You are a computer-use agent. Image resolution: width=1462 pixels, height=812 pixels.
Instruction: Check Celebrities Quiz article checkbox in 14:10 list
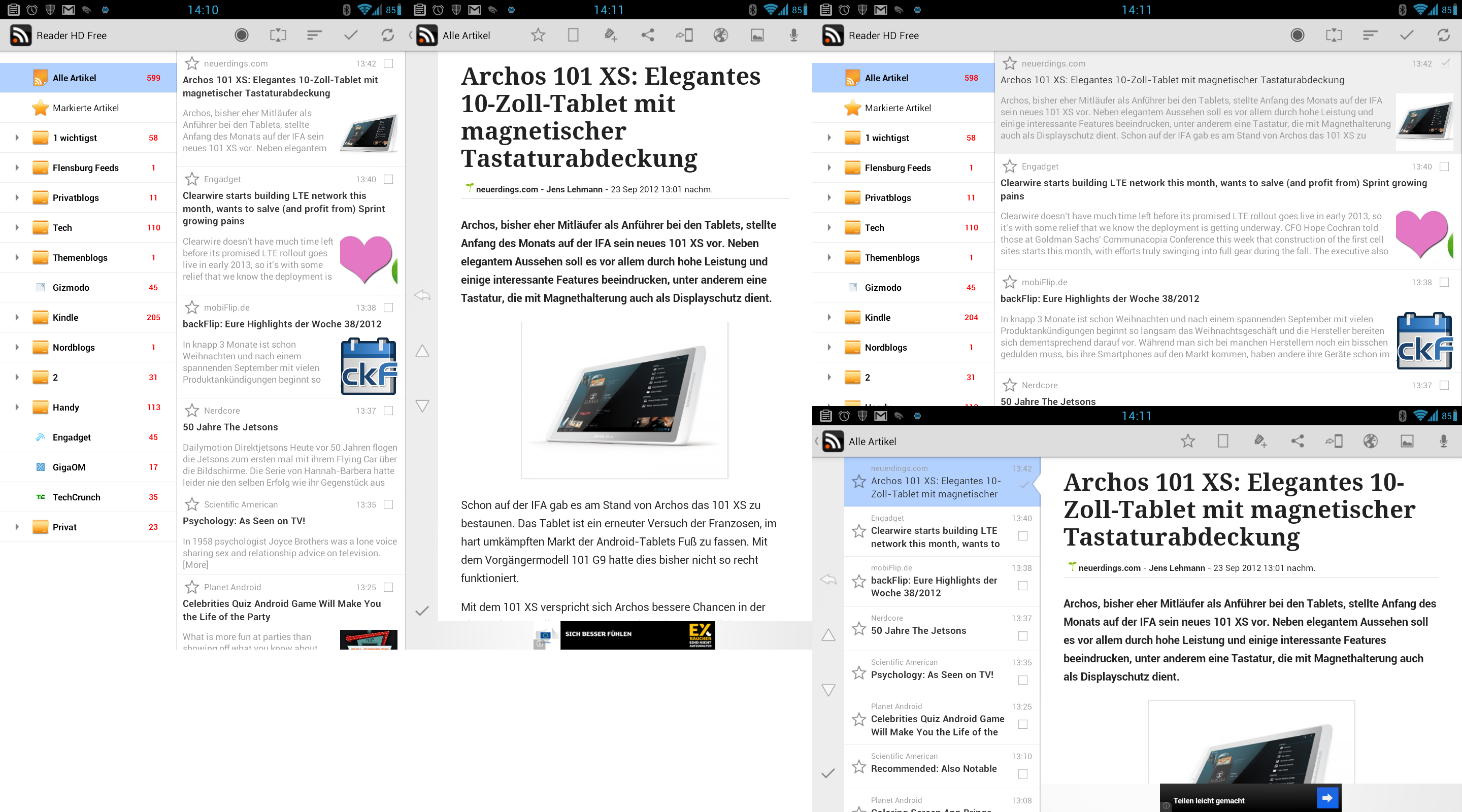pyautogui.click(x=388, y=587)
